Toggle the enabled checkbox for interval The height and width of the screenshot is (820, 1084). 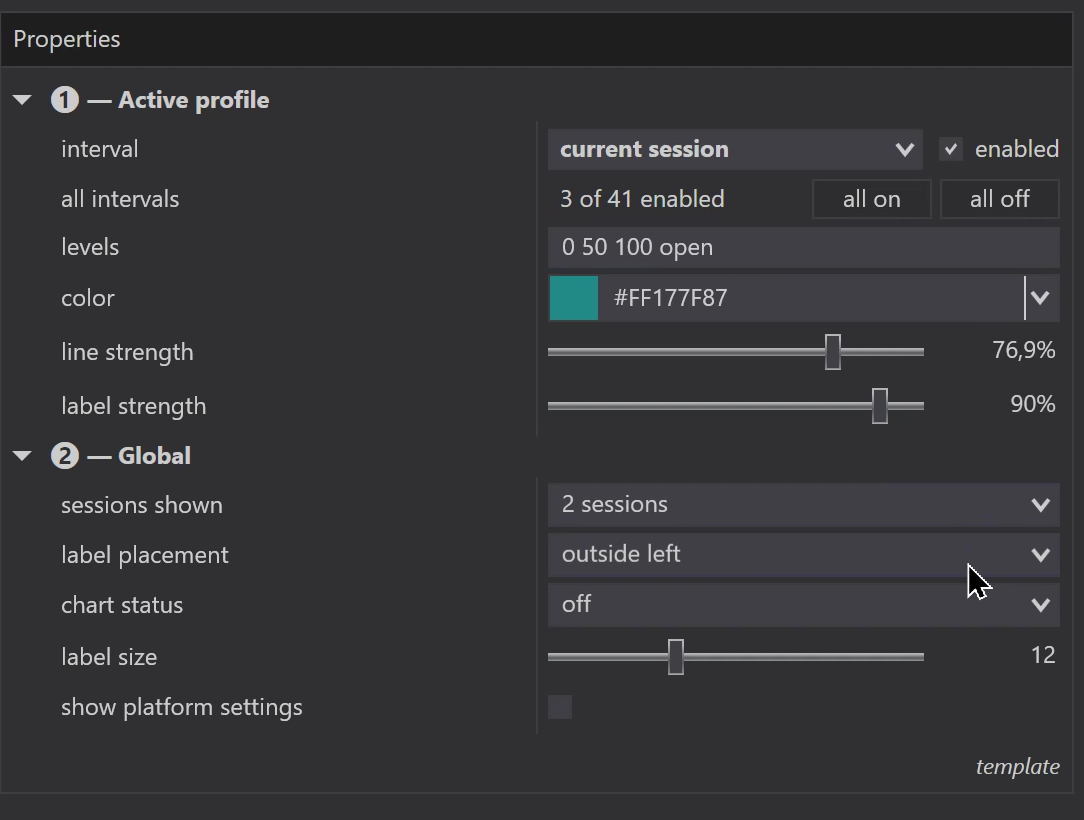coord(951,149)
